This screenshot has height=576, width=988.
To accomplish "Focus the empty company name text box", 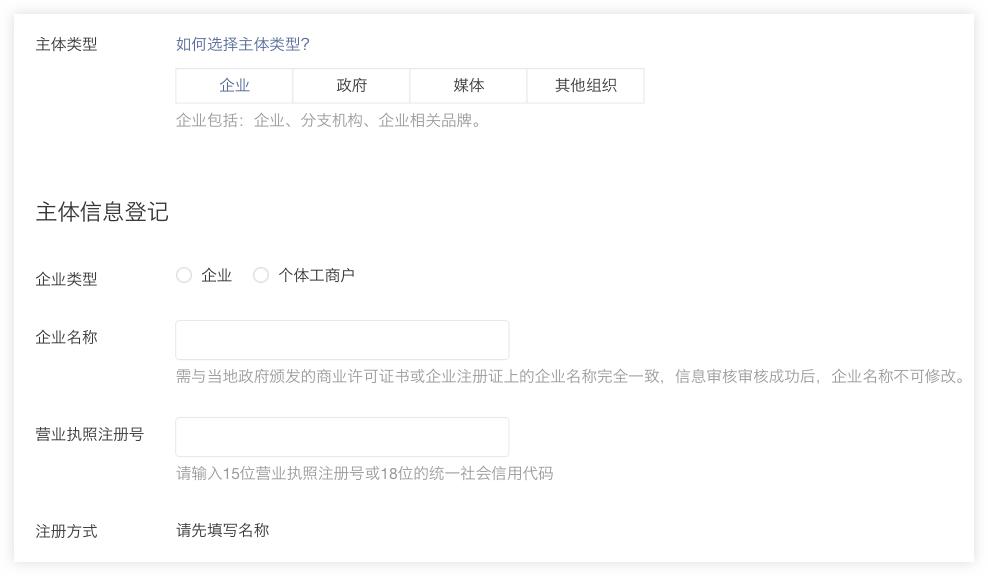I will pyautogui.click(x=342, y=339).
